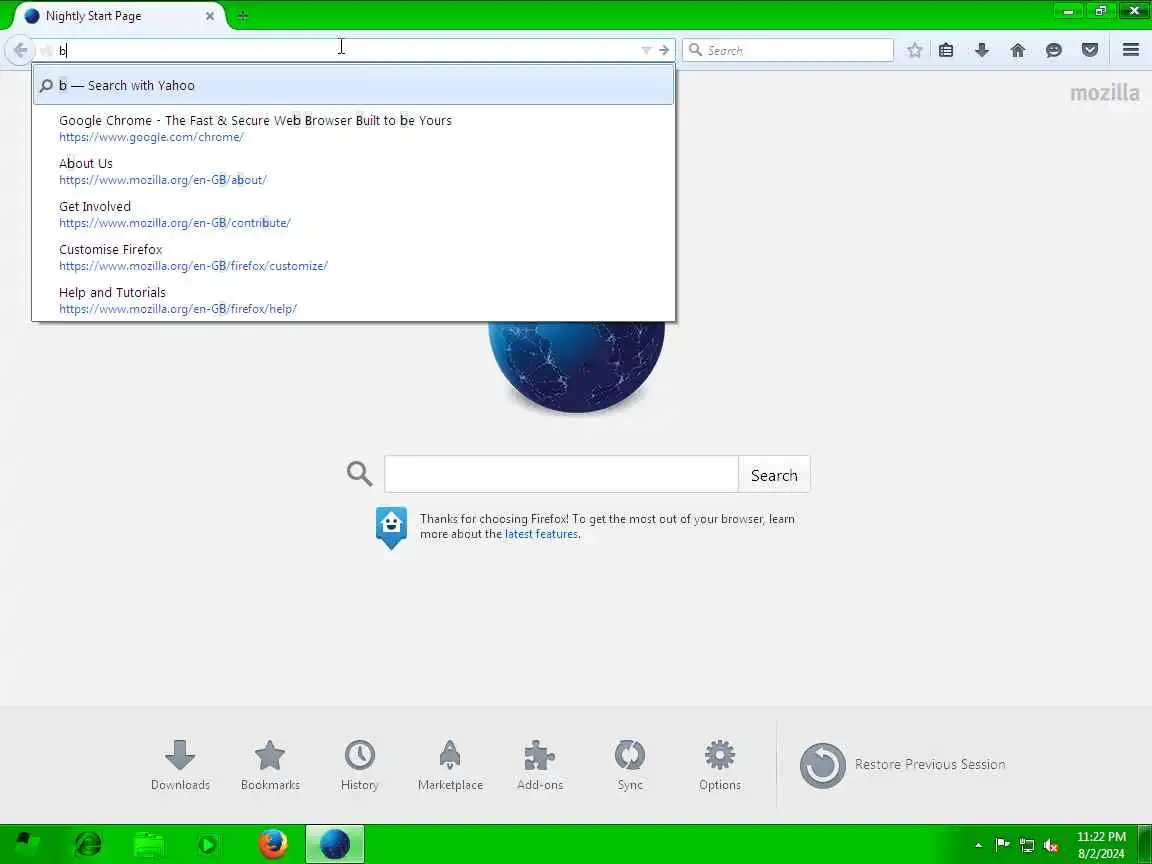This screenshot has width=1152, height=864.
Task: Open Add-ons launcher icon
Action: [x=540, y=766]
